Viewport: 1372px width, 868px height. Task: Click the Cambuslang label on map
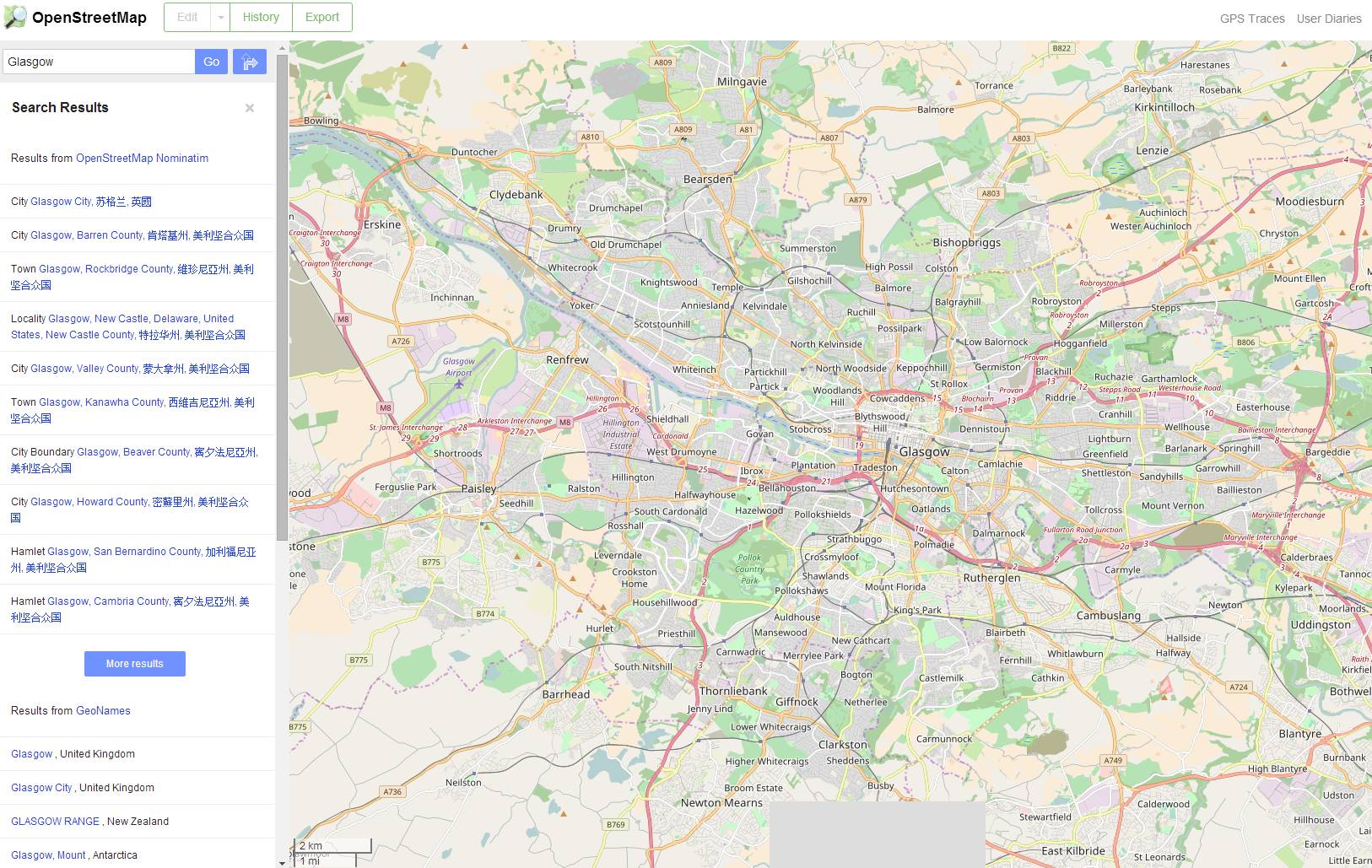click(x=1109, y=616)
